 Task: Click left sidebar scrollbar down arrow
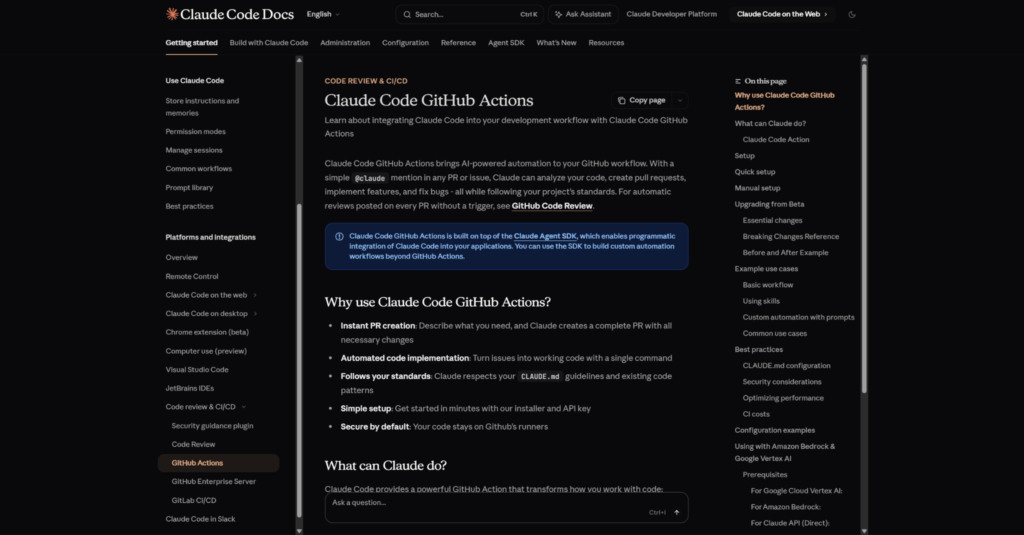(x=299, y=530)
